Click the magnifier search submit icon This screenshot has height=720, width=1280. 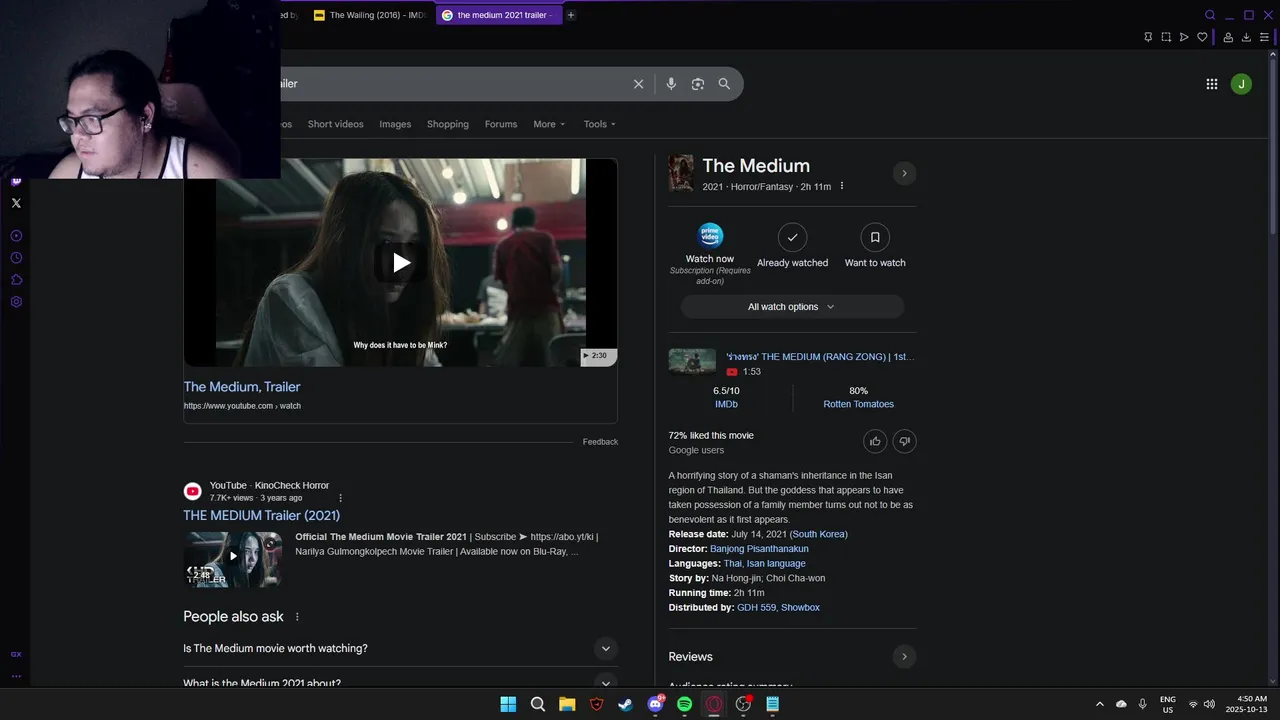click(724, 84)
